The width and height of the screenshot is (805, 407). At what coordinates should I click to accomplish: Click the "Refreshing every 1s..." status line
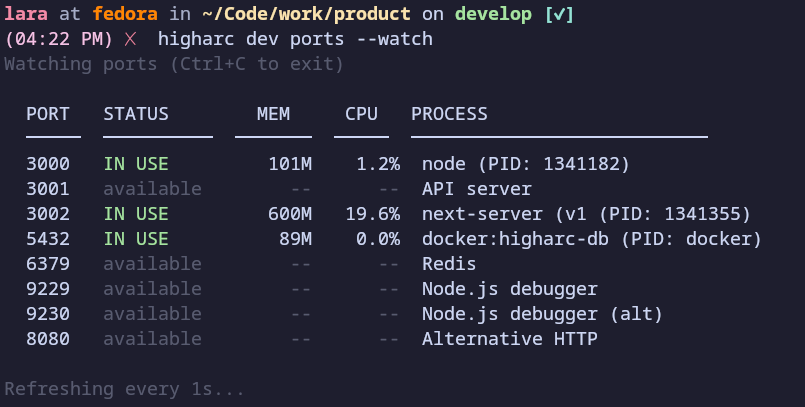tap(124, 389)
